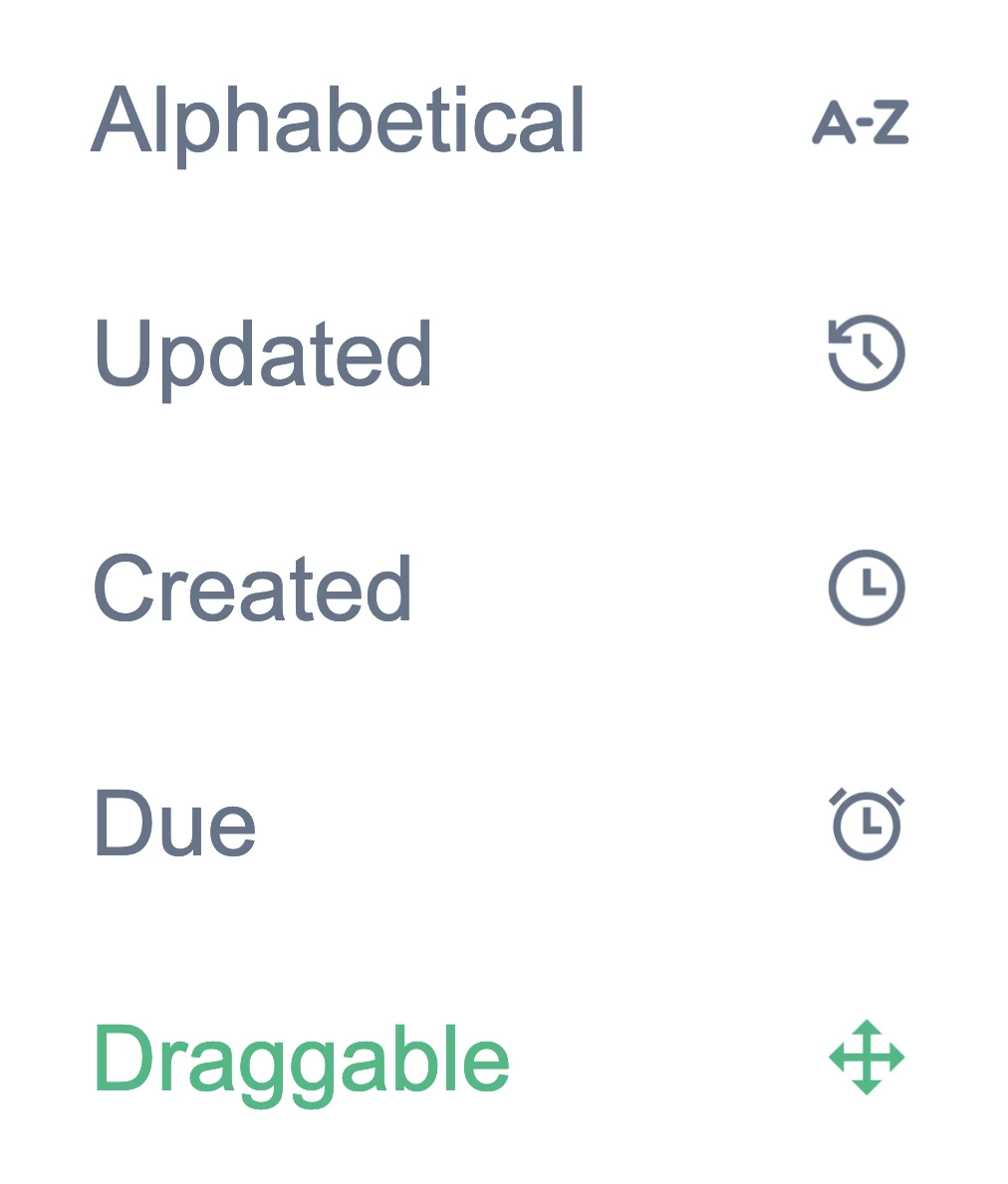Sort items by Updated
The height and width of the screenshot is (1184, 1008).
coord(263,355)
